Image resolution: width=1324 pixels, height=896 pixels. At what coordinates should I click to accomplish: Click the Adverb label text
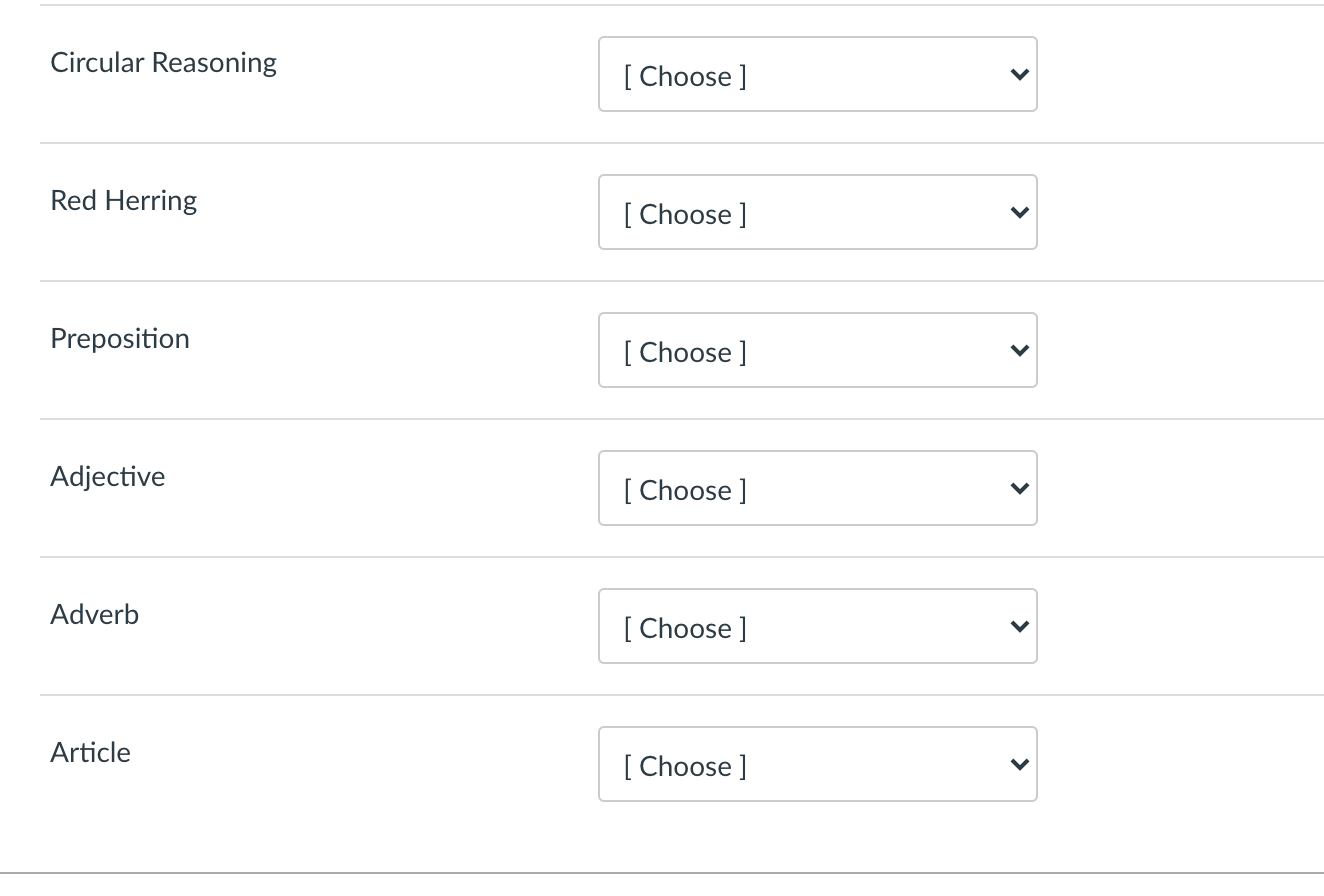click(95, 615)
